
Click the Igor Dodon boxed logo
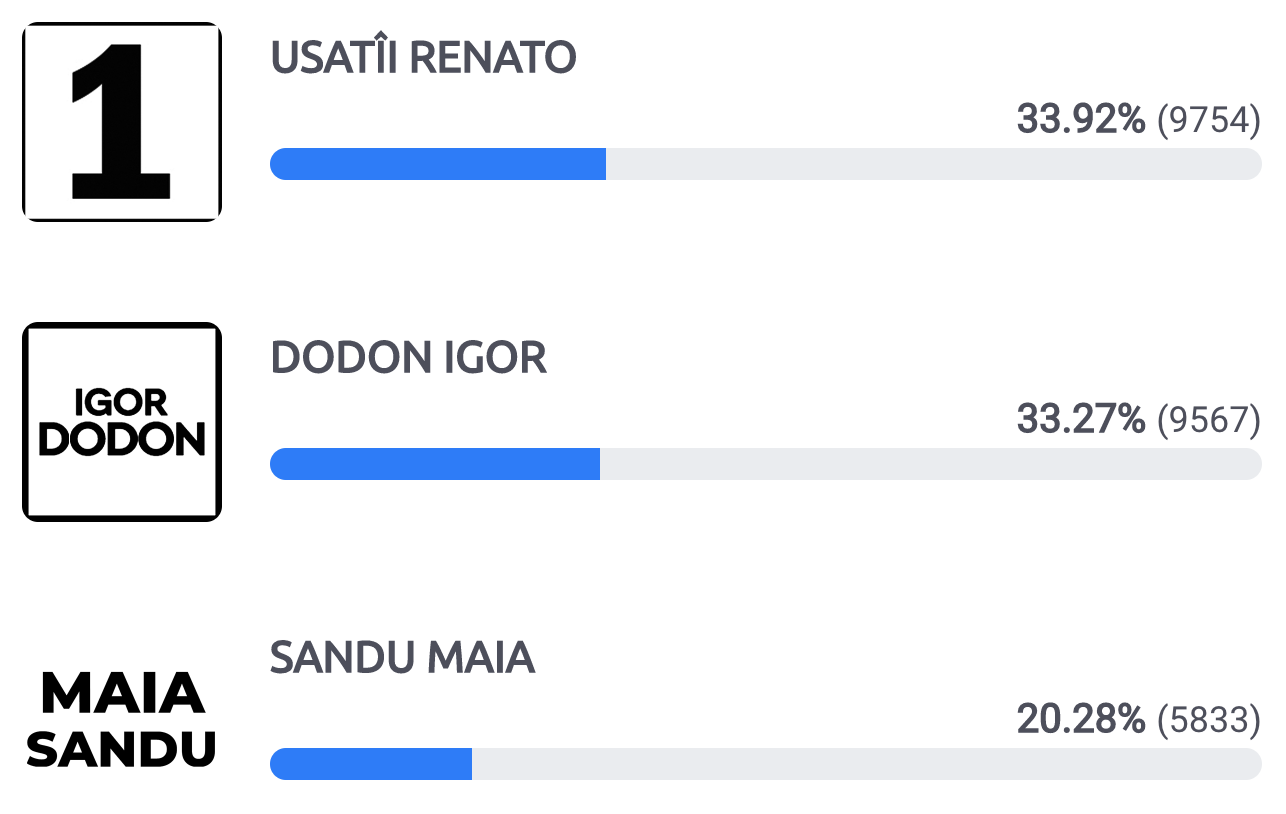pos(122,422)
